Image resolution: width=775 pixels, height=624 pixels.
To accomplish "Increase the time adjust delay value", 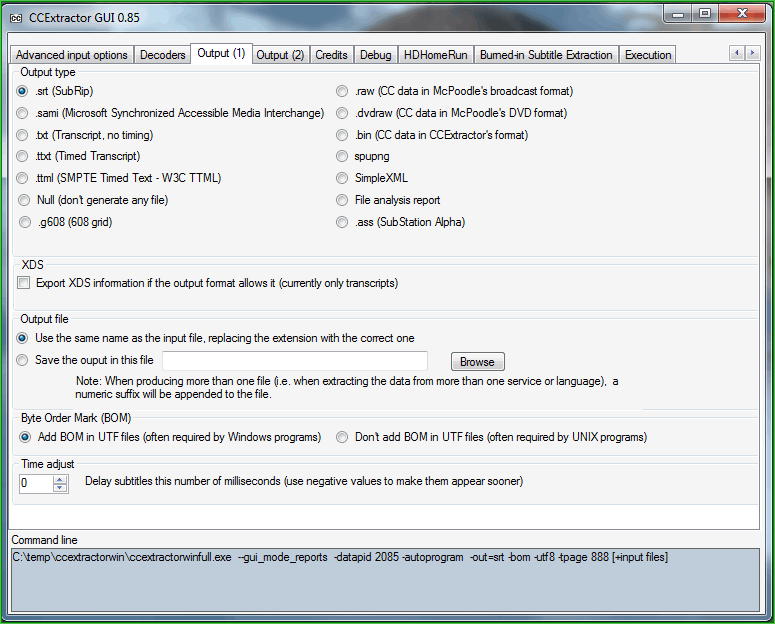I will pos(60,479).
